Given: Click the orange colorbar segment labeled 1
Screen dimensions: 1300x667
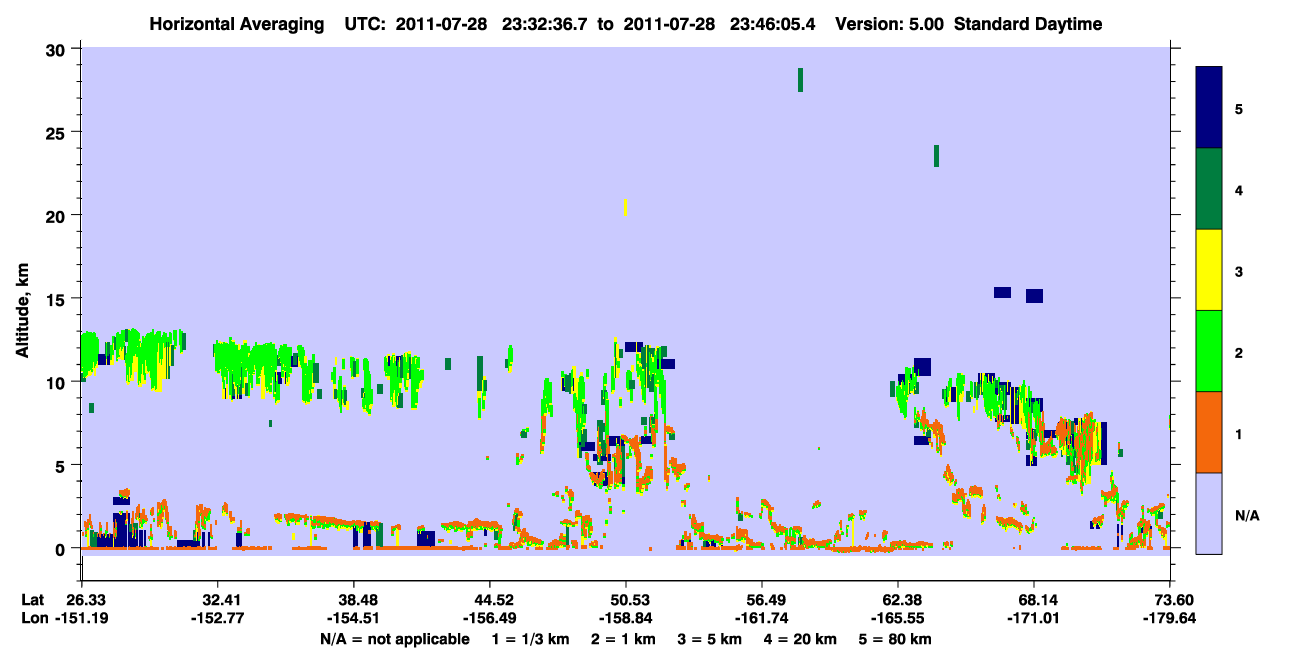Looking at the screenshot, I should coord(1209,432).
